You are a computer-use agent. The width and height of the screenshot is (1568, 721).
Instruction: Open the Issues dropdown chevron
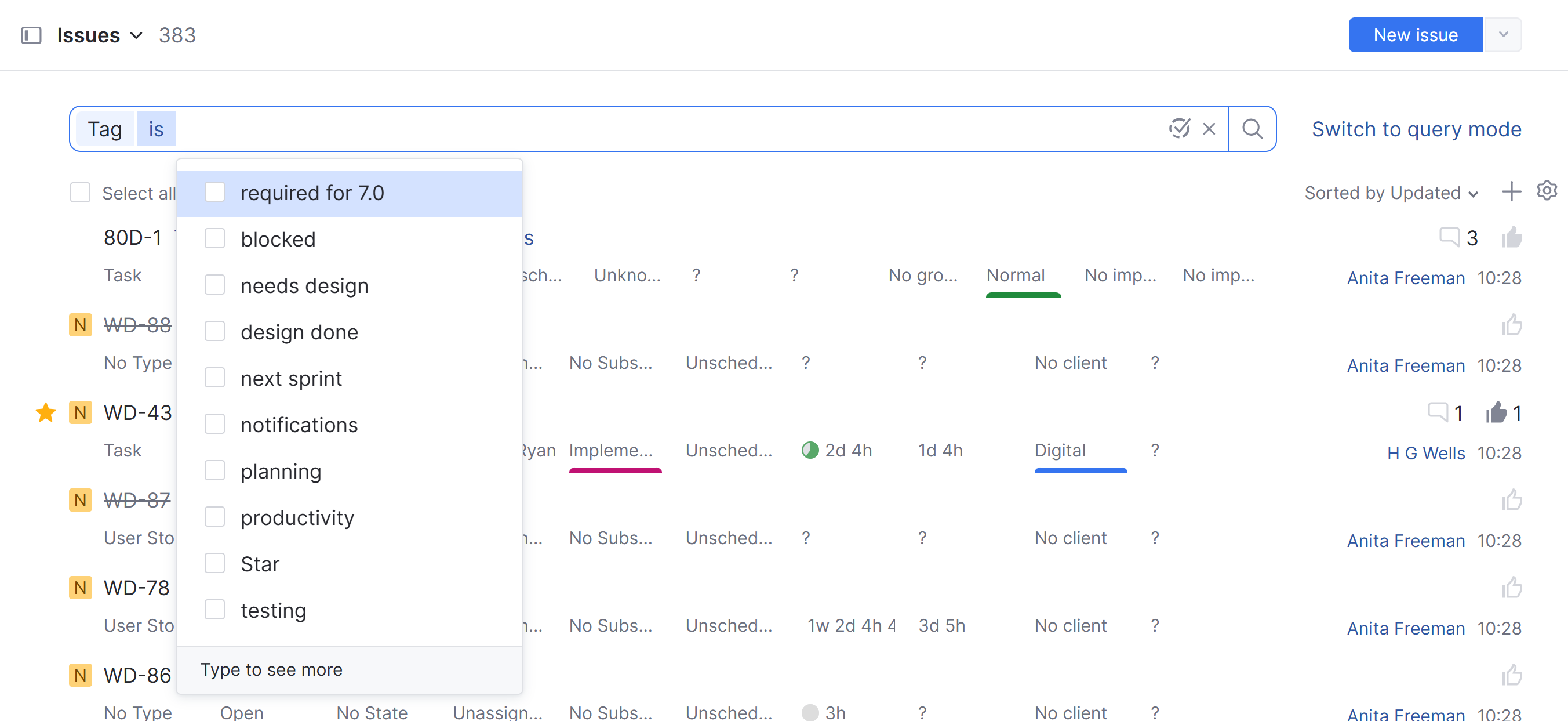136,35
